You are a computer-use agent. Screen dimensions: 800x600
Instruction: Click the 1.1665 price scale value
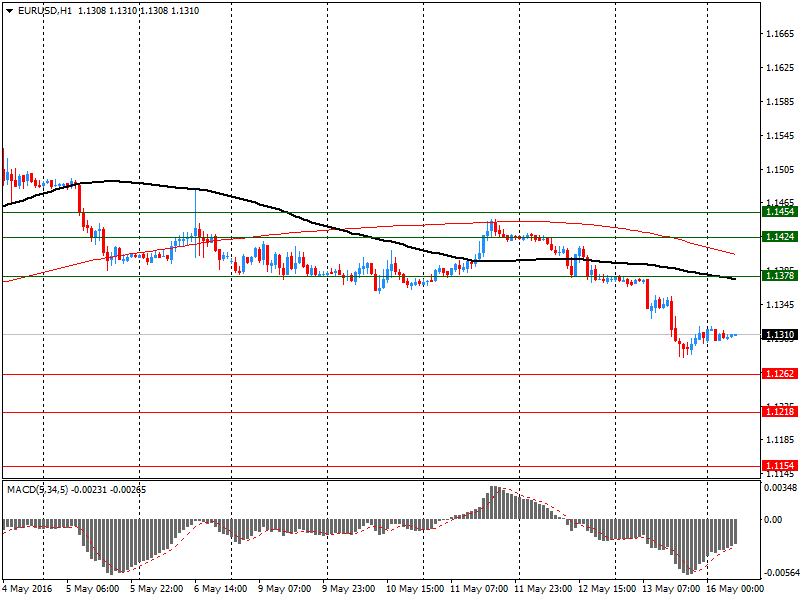coord(780,34)
